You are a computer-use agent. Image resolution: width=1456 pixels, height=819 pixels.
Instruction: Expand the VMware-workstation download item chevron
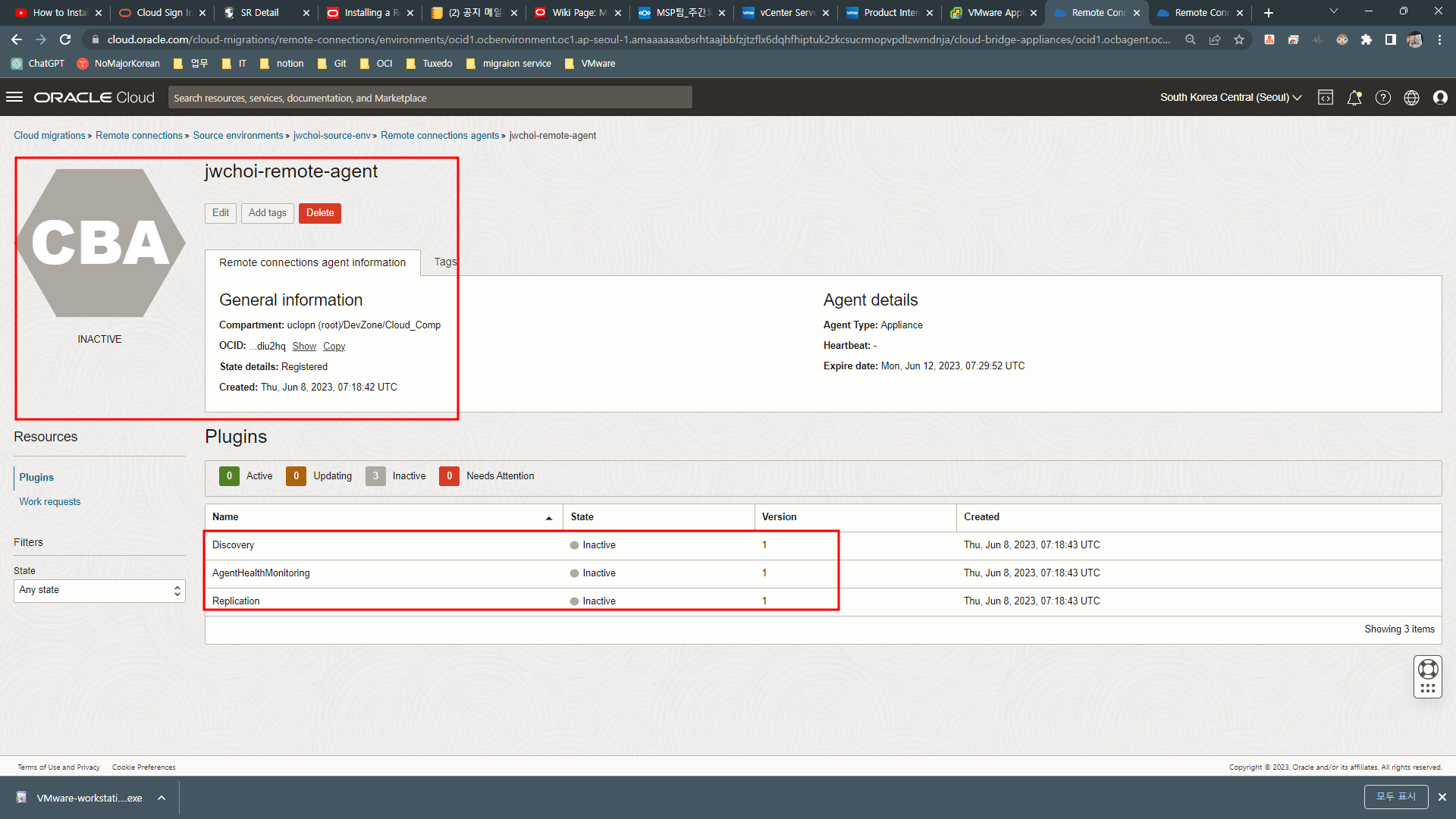click(x=162, y=798)
